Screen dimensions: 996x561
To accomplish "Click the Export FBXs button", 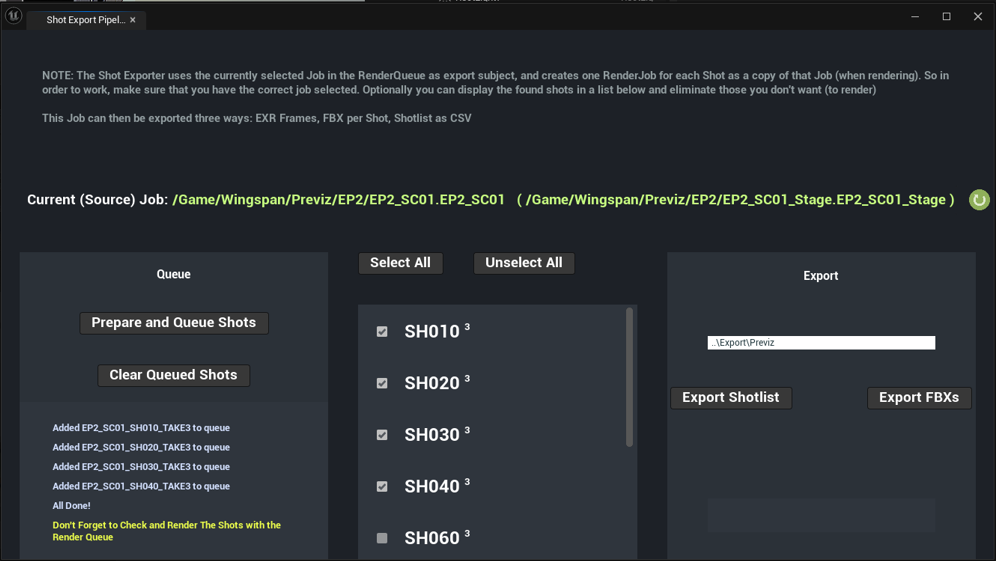I will coord(919,398).
